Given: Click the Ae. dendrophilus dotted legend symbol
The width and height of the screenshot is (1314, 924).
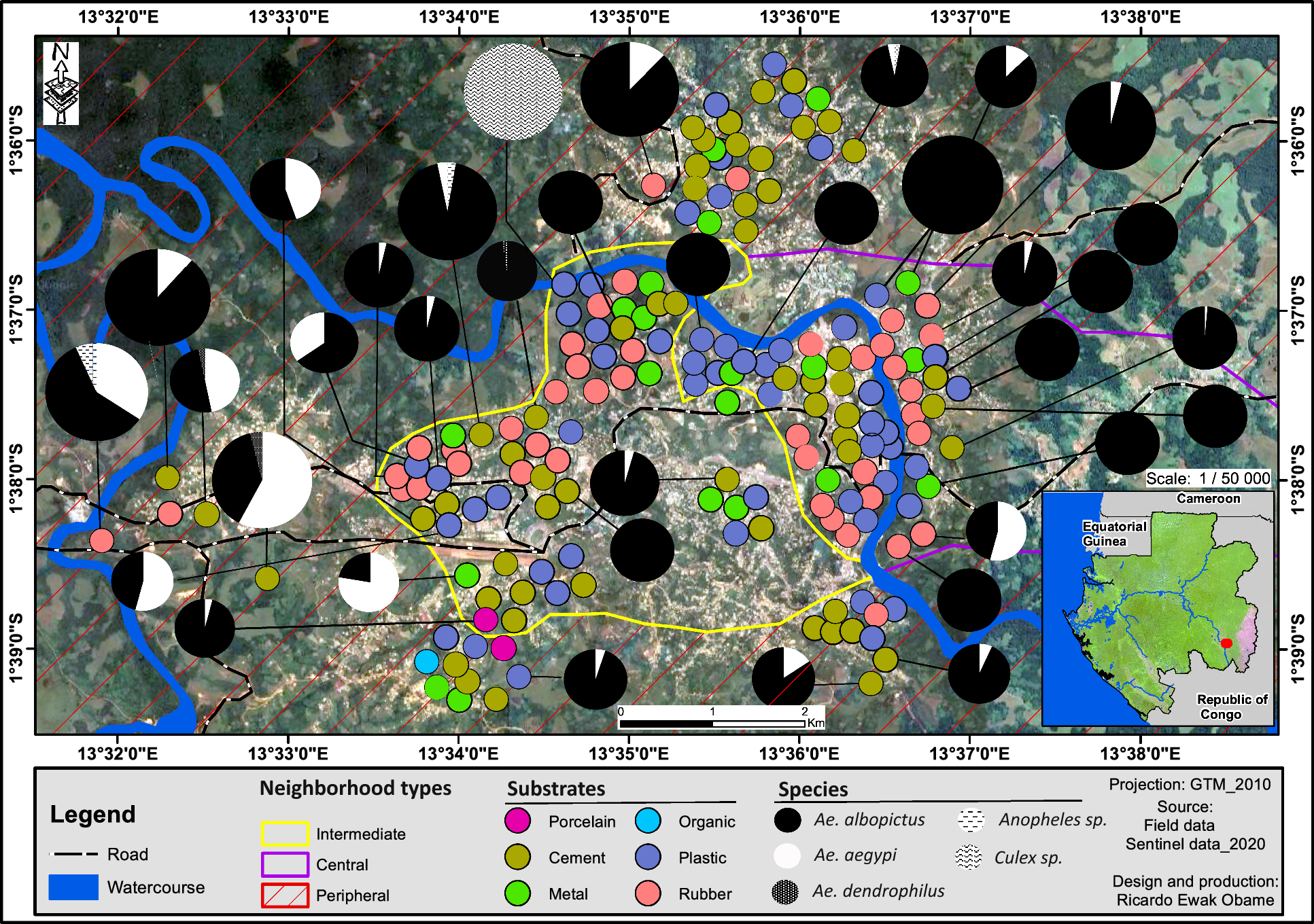Looking at the screenshot, I should pyautogui.click(x=786, y=892).
